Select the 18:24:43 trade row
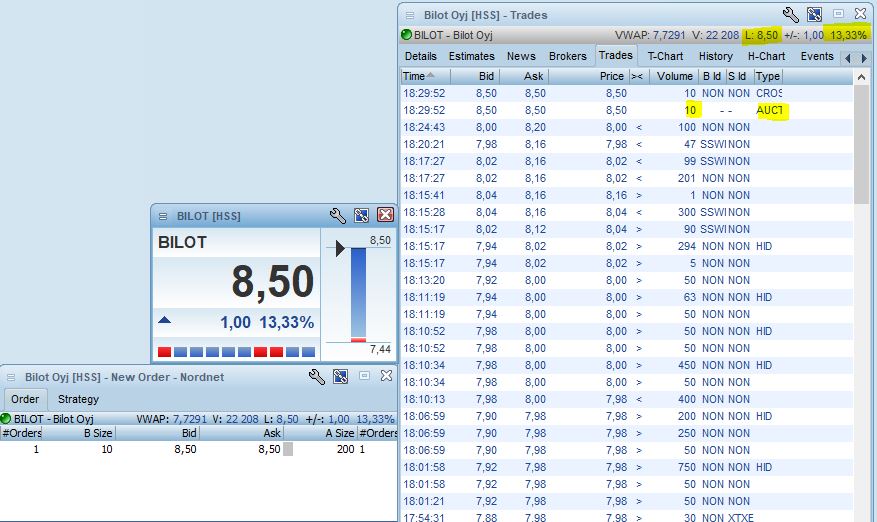 click(626, 128)
